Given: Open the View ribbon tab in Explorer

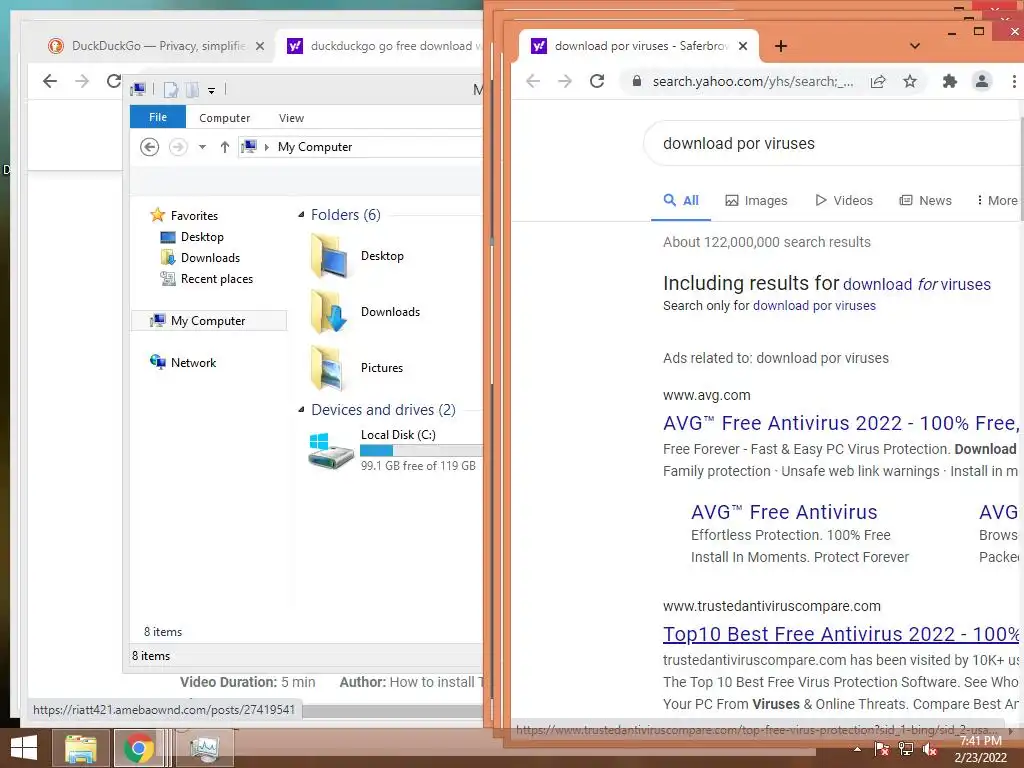Looking at the screenshot, I should click(291, 118).
